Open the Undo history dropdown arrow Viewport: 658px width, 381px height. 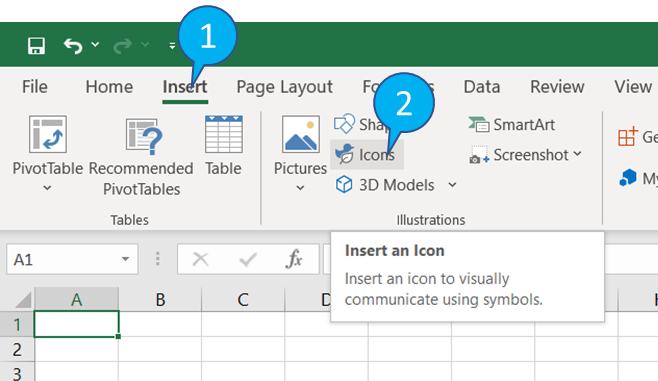coord(95,44)
